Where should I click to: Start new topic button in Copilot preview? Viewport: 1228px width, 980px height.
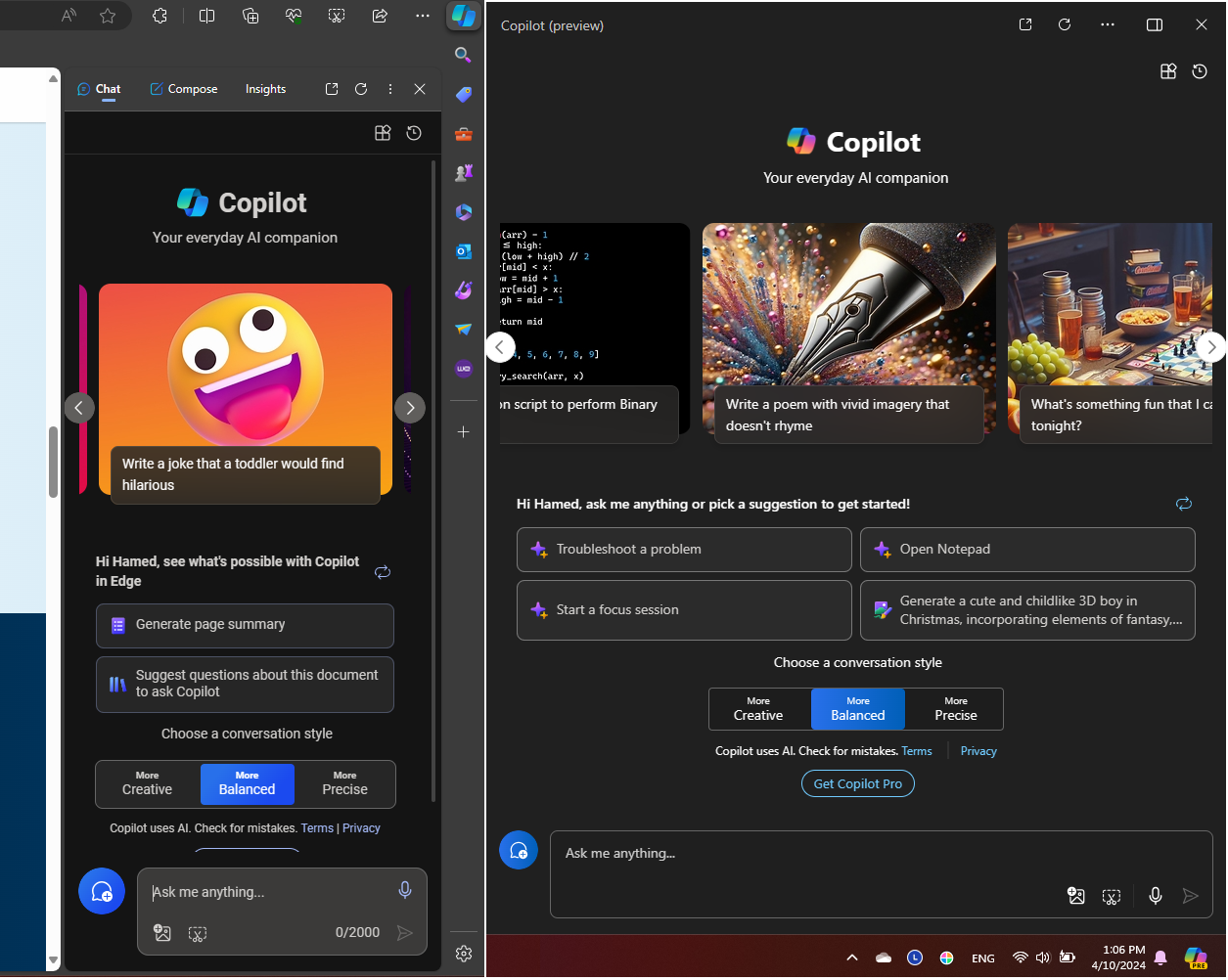[519, 851]
